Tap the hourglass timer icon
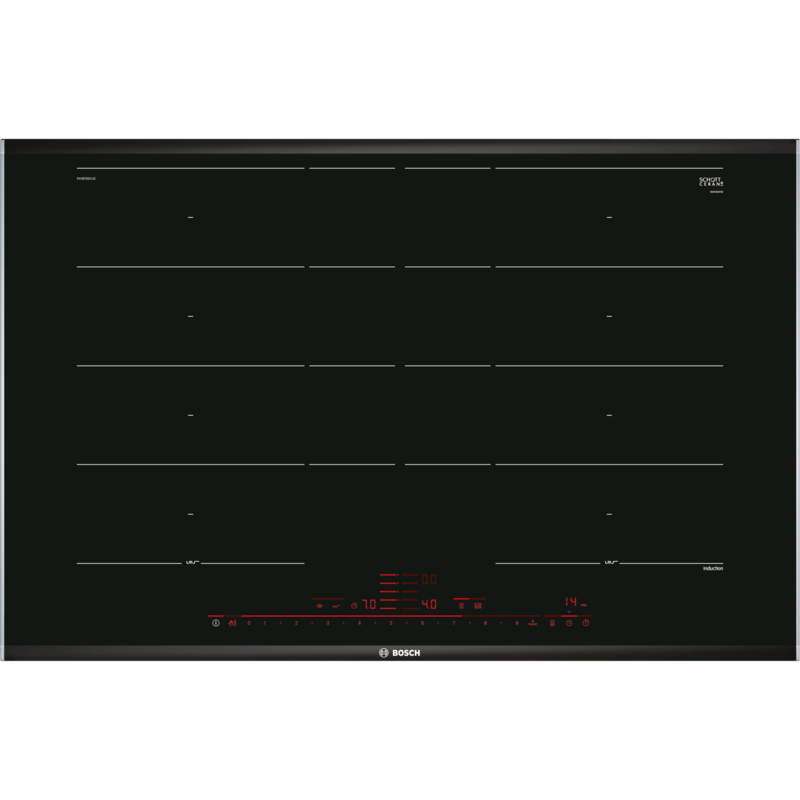800x800 pixels. 552,623
